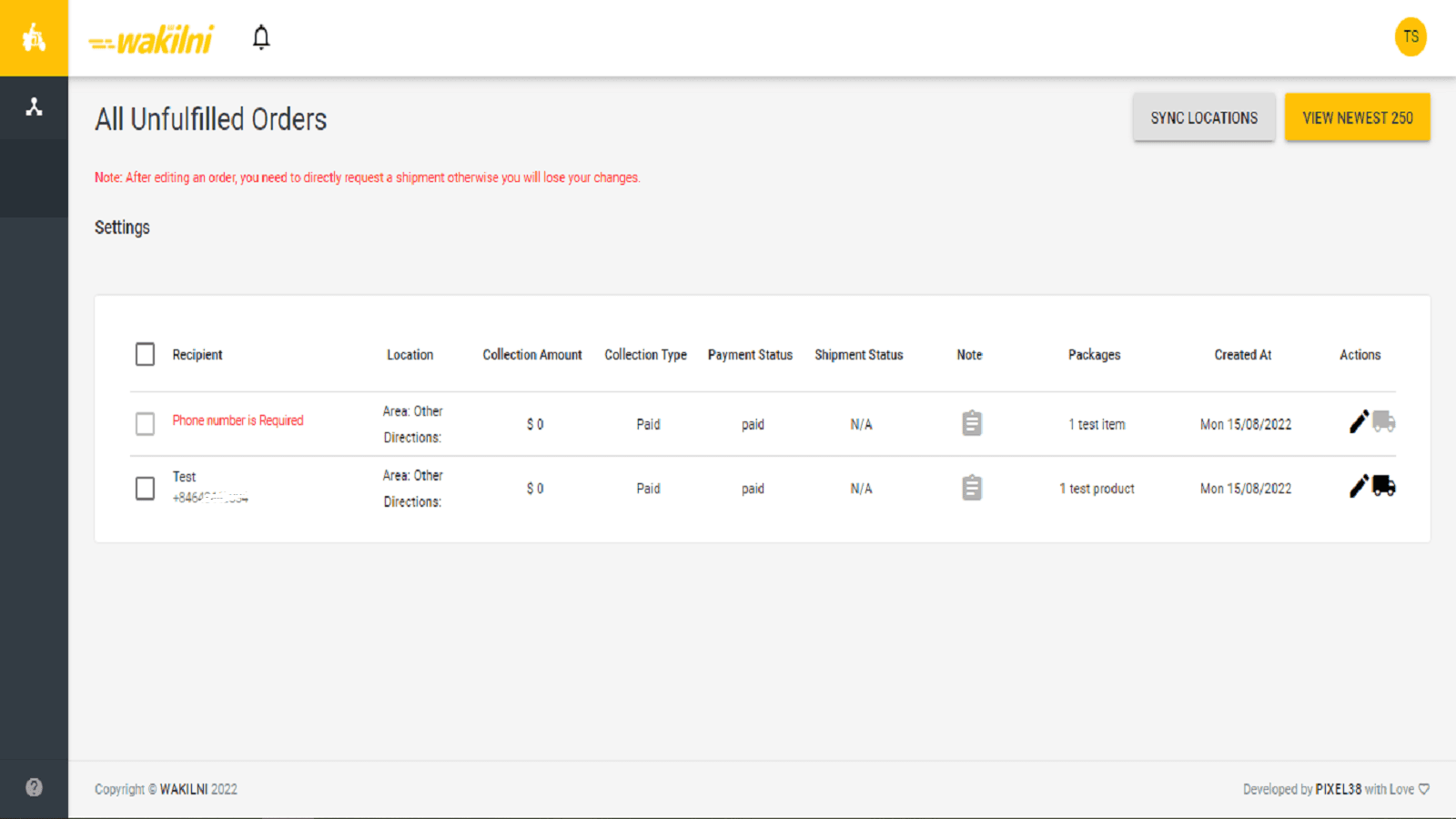The image size is (1456, 819).
Task: Expand the Settings section
Action: coord(122,227)
